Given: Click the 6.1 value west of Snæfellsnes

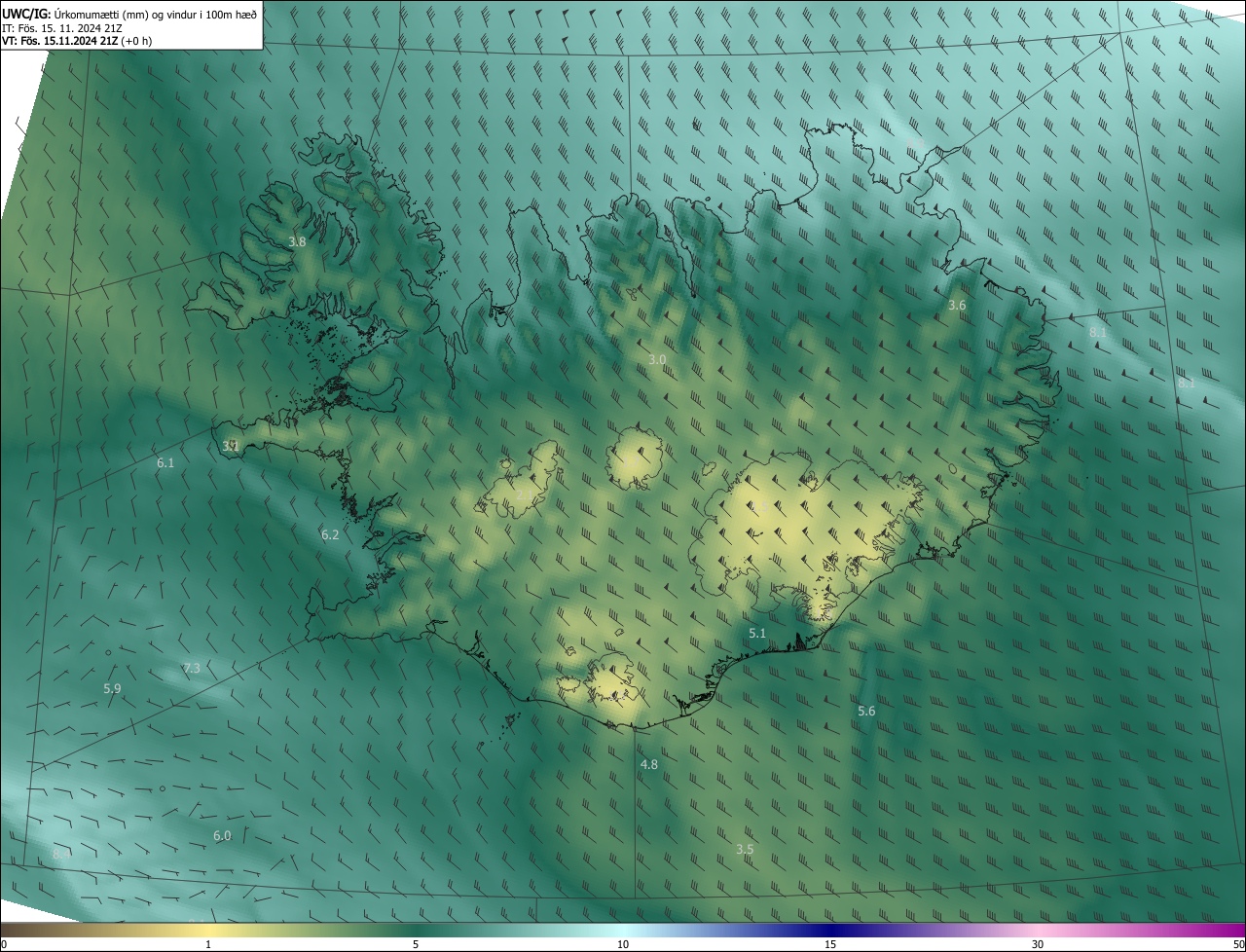Looking at the screenshot, I should (165, 463).
